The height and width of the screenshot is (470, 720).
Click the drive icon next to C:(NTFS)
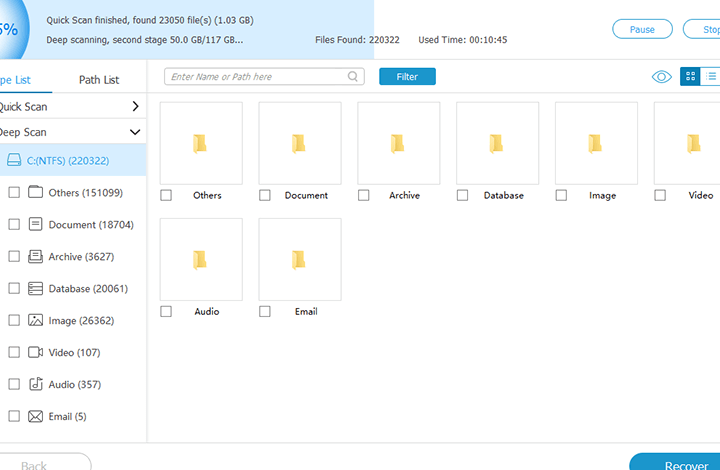14,160
